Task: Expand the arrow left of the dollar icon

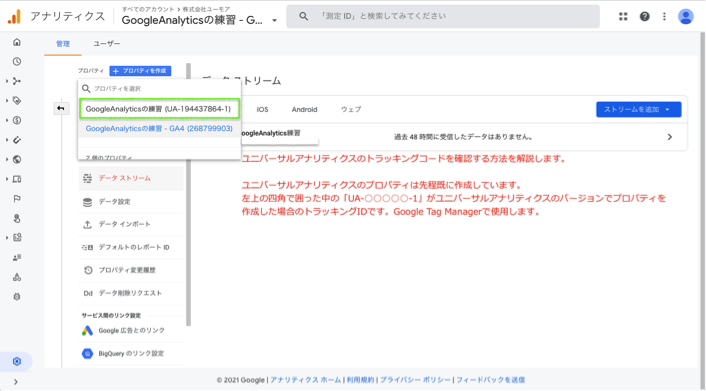Action: 7,120
